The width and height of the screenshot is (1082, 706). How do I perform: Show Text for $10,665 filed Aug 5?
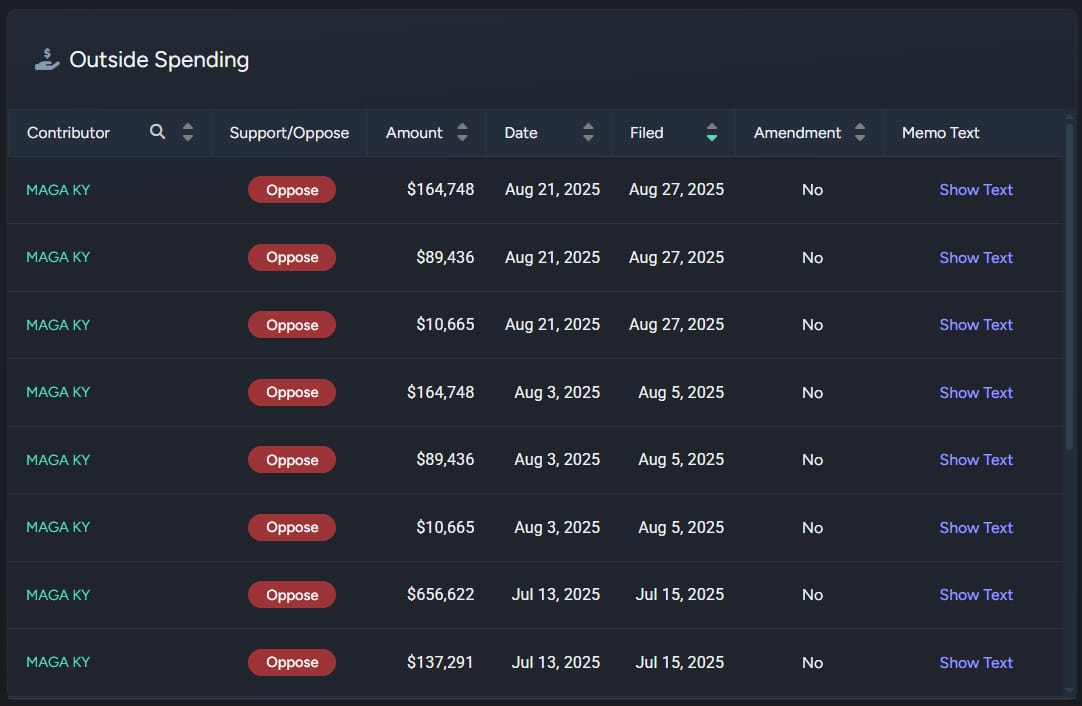coord(976,527)
